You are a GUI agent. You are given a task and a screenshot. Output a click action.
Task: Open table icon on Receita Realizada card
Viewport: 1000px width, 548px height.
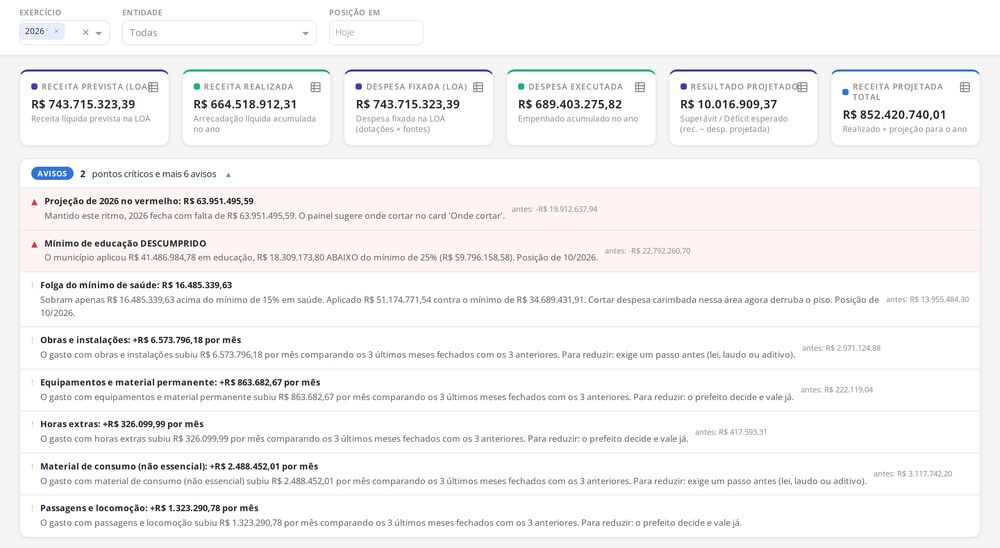pyautogui.click(x=315, y=87)
